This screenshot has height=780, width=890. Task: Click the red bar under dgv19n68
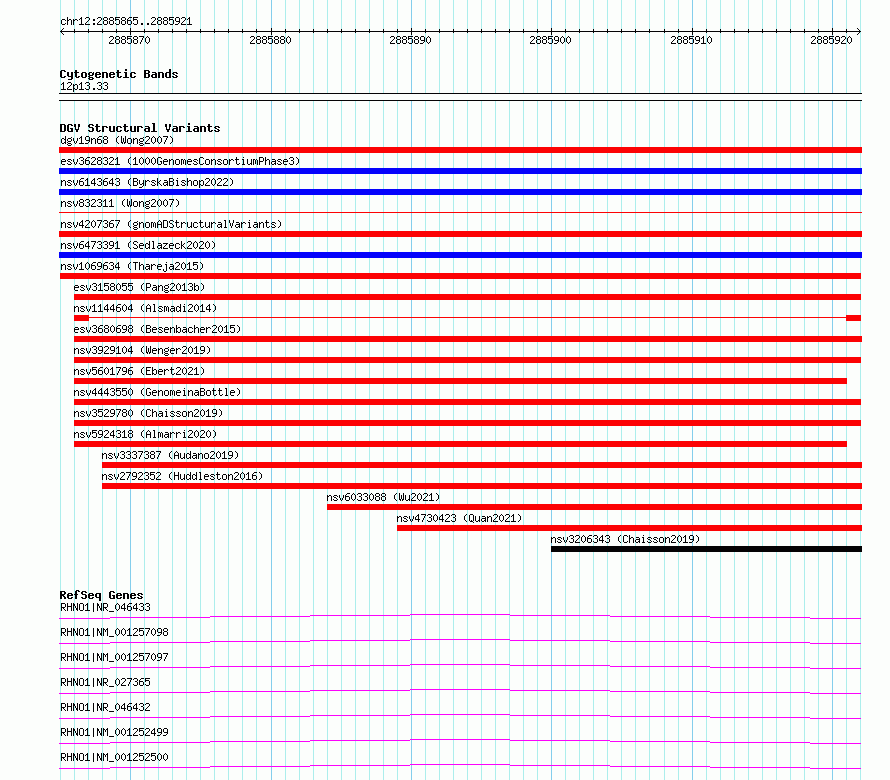coord(460,150)
